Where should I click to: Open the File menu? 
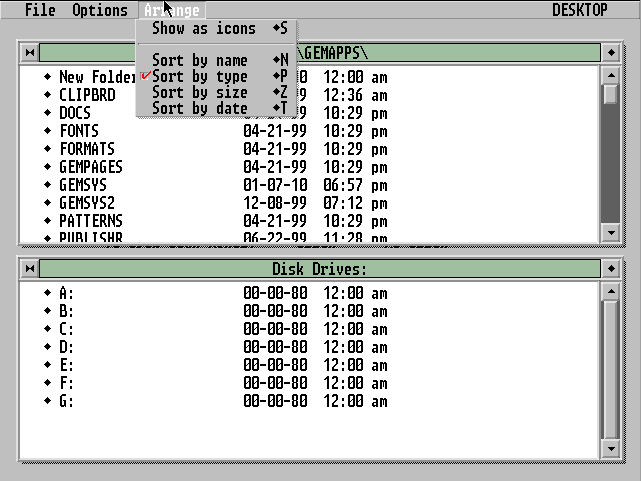(x=40, y=11)
